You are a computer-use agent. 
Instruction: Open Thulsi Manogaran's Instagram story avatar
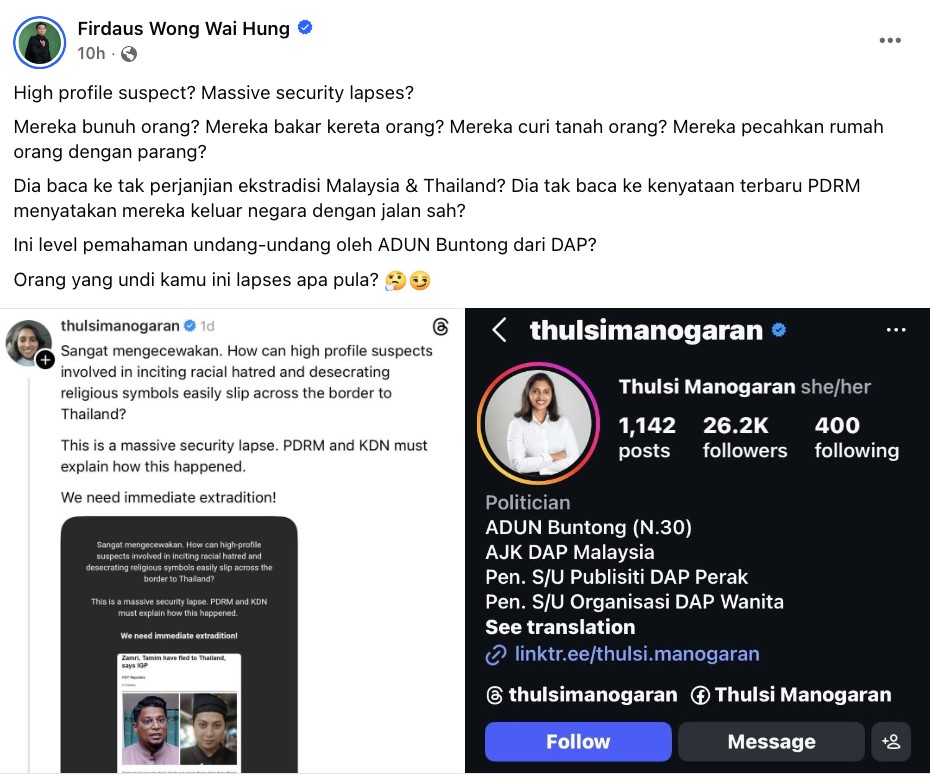tap(539, 424)
